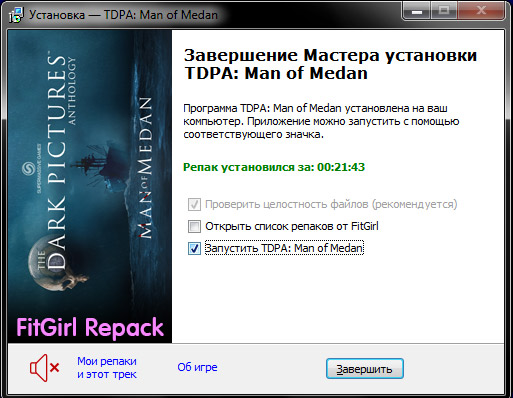The height and width of the screenshot is (398, 513).
Task: Click the Man of Medan cover artwork
Action: click(90, 186)
